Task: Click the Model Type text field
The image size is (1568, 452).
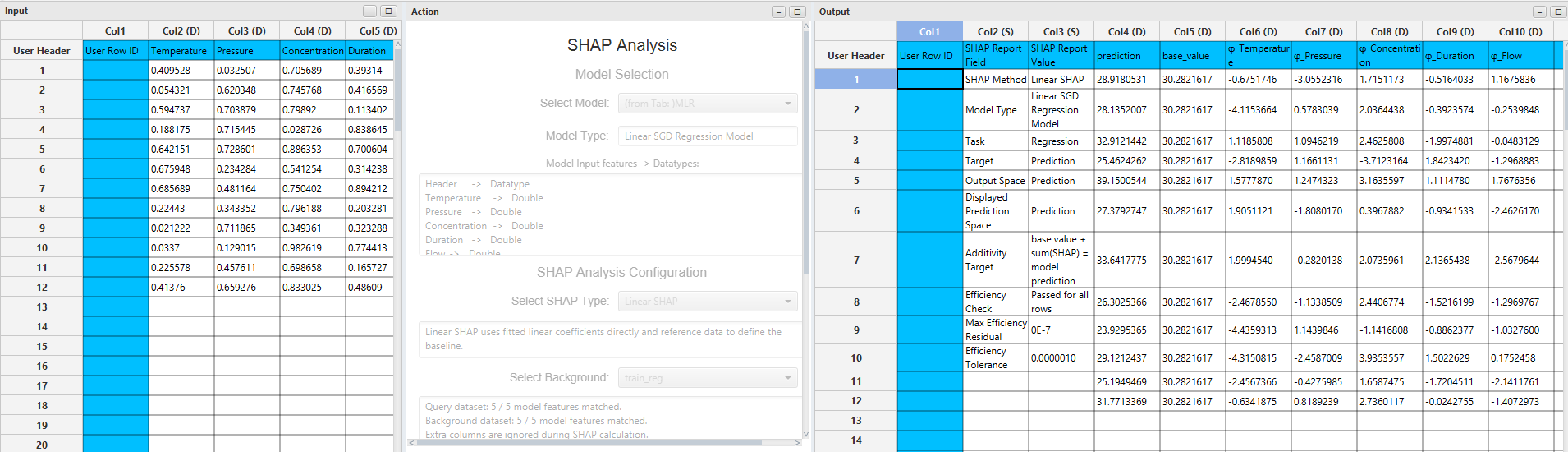Action: tap(708, 136)
